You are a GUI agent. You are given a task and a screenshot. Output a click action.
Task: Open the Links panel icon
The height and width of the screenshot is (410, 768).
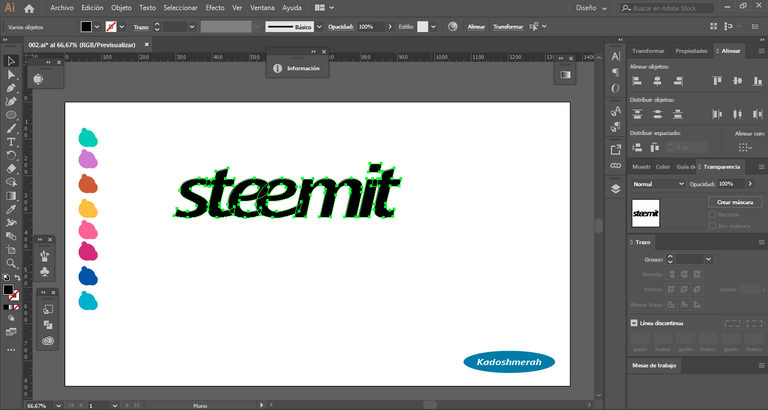coord(616,166)
